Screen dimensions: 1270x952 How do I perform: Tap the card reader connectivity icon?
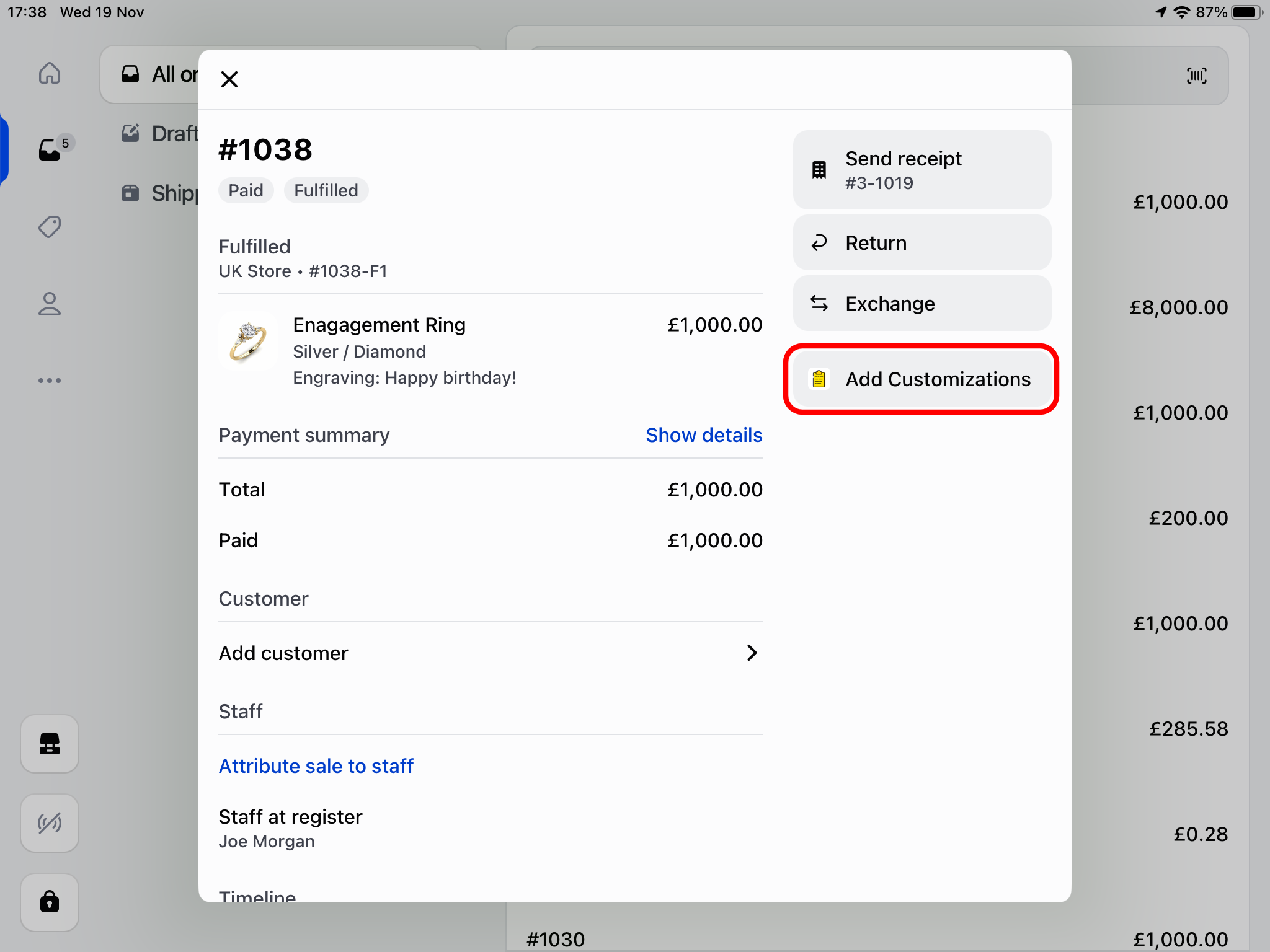coord(50,822)
